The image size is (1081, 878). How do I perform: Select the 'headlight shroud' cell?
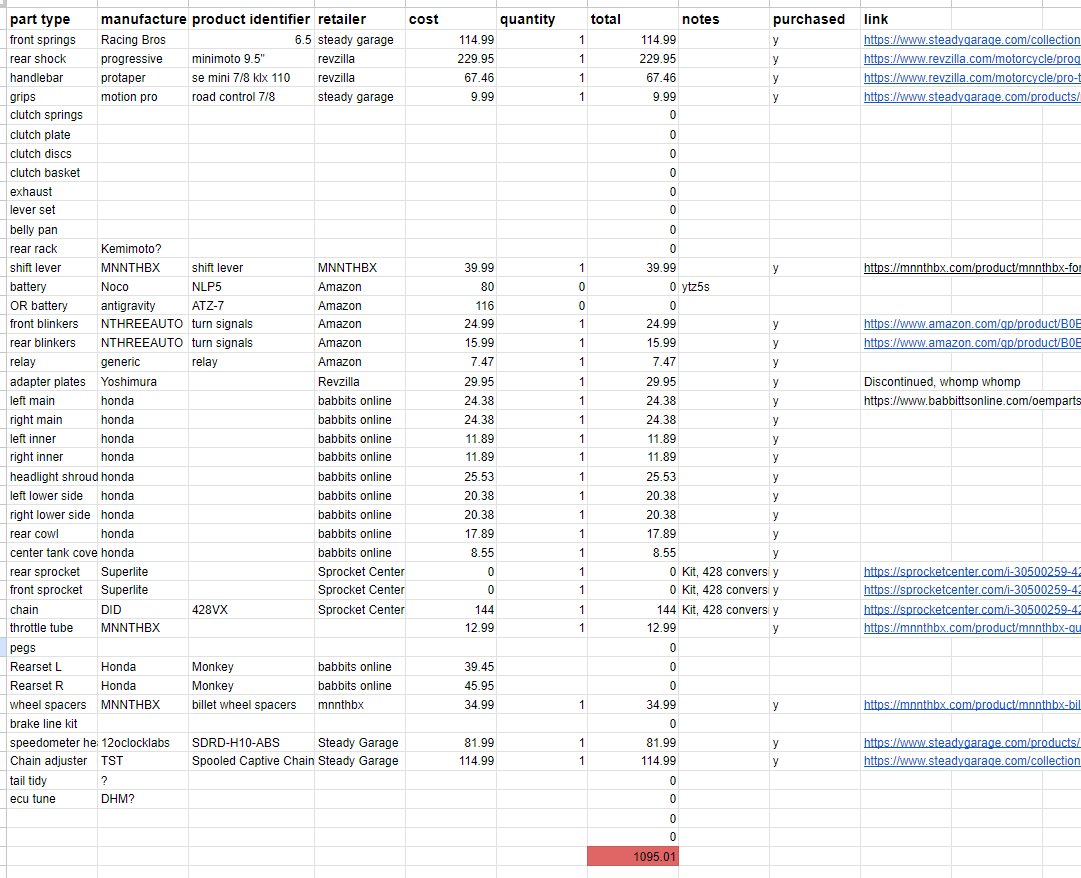pyautogui.click(x=52, y=477)
